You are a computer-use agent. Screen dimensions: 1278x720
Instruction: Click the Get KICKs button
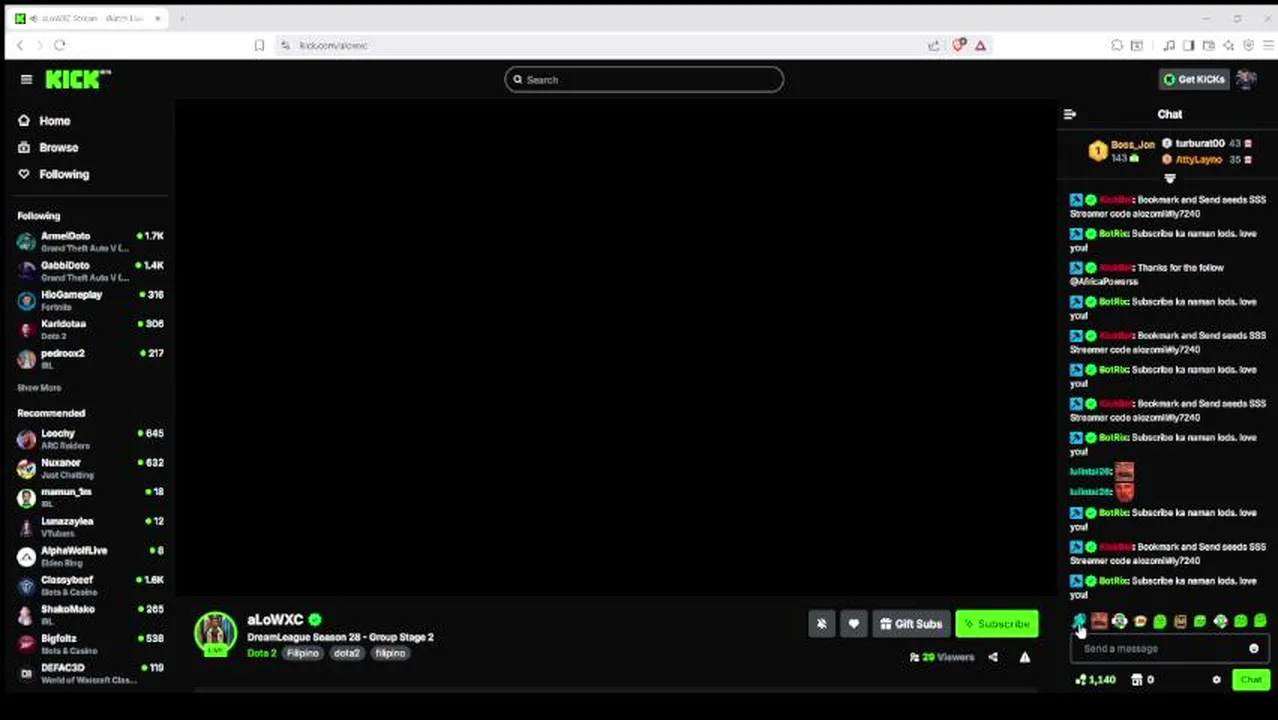coord(1194,80)
